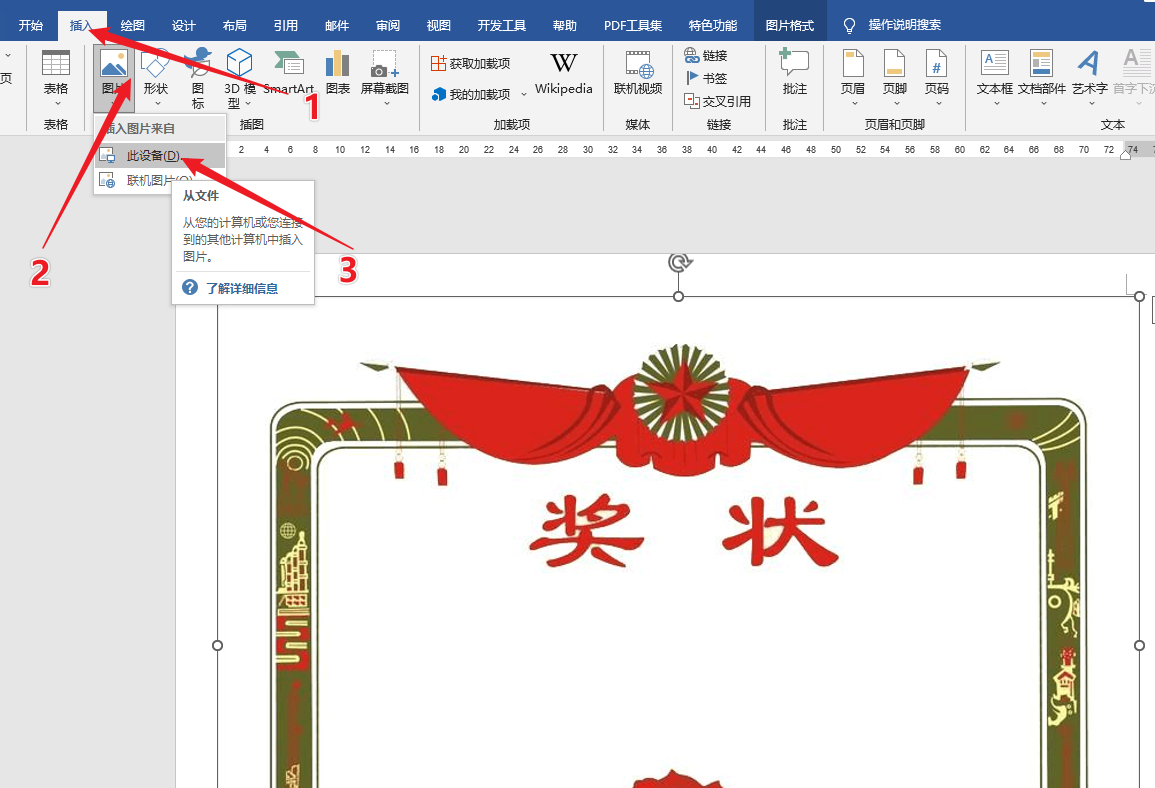This screenshot has width=1155, height=788.
Task: Insert a 书签 bookmark
Action: [706, 78]
